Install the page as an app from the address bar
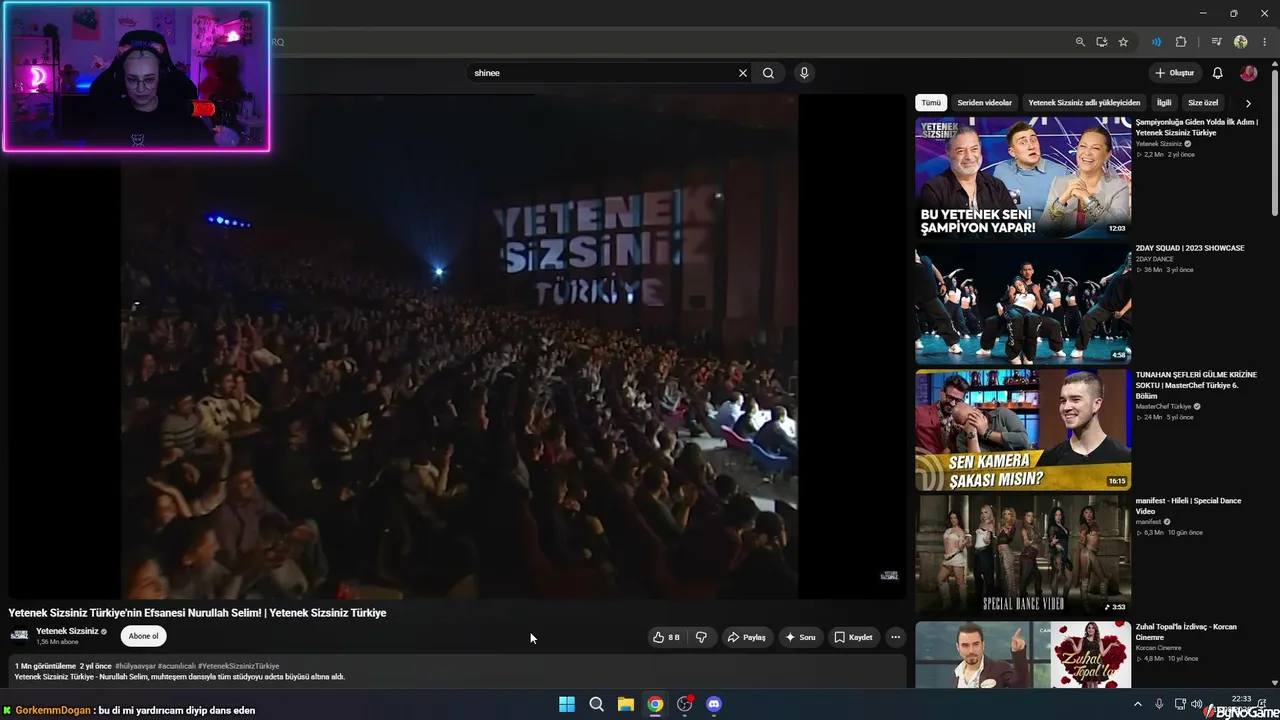This screenshot has height=720, width=1280. point(1102,42)
